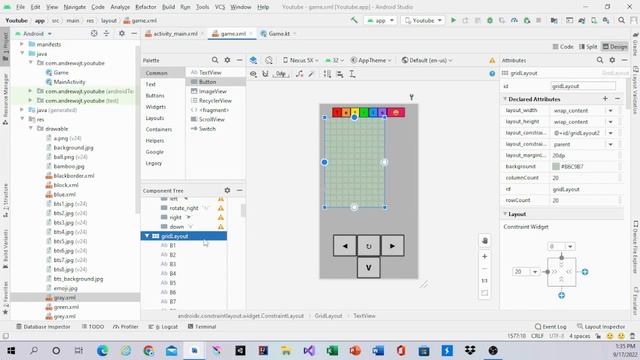
Task: Hide the Palette panel with minus icon
Action: [x=240, y=60]
